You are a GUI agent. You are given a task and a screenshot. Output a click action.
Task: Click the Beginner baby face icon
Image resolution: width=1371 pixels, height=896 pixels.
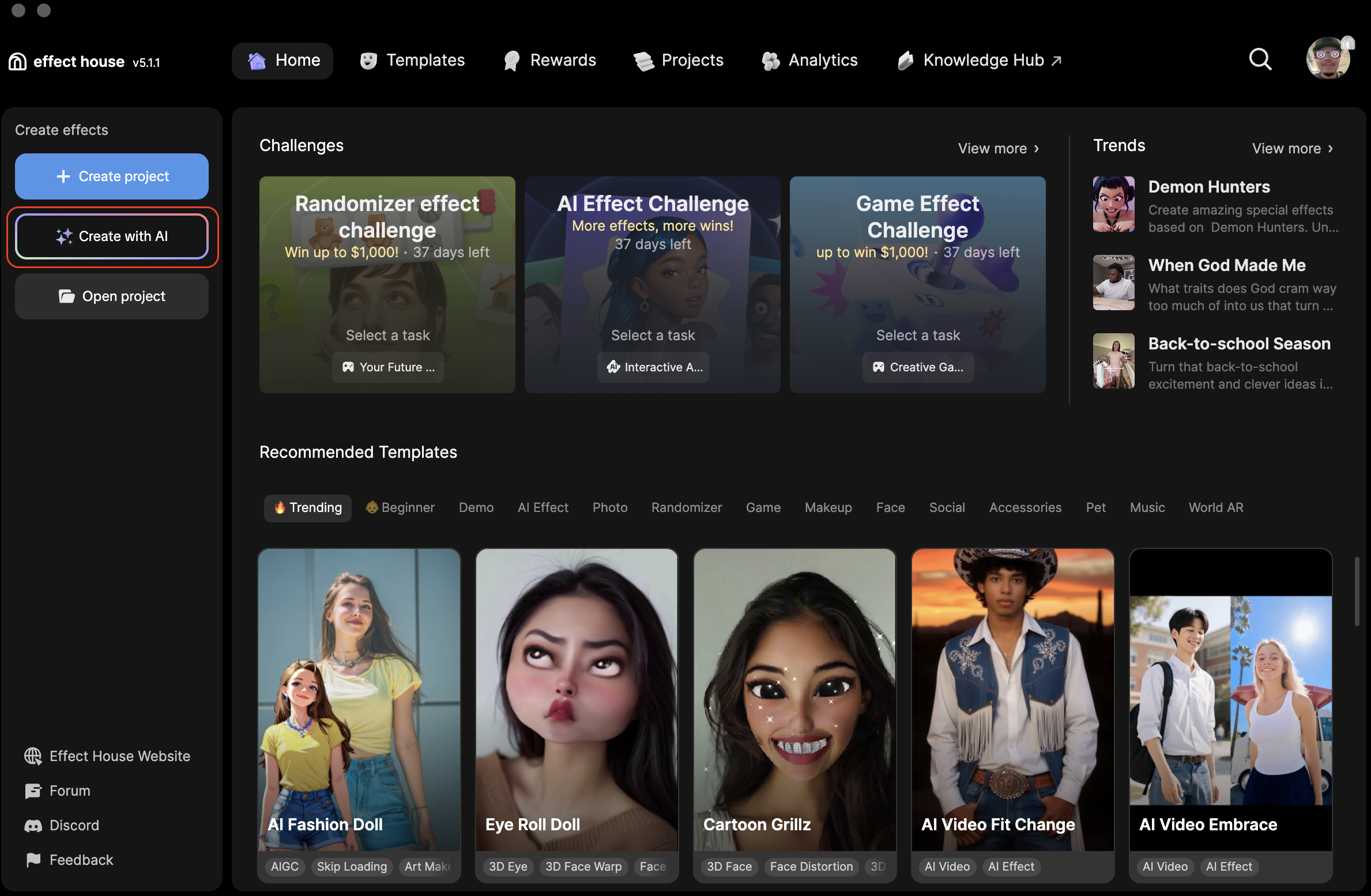coord(372,507)
